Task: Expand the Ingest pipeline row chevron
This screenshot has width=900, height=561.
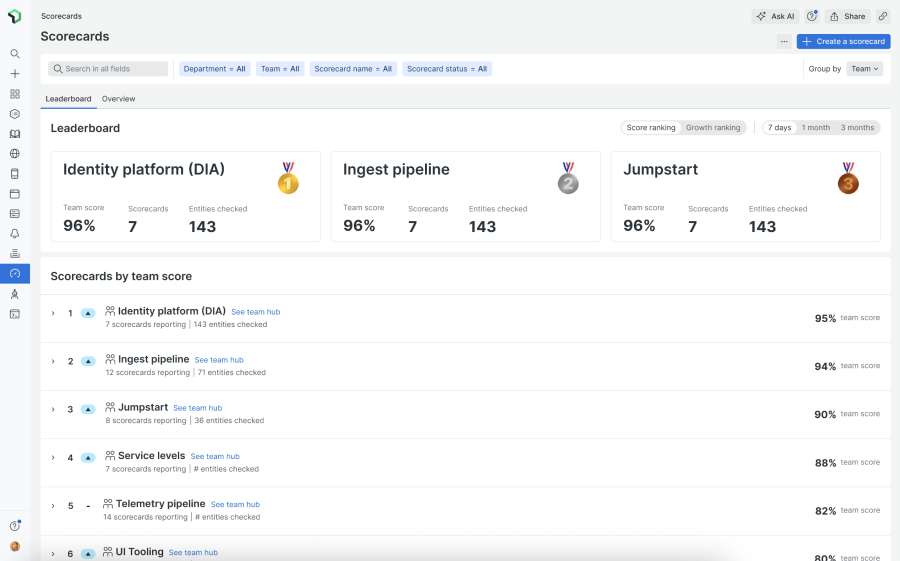Action: point(53,361)
